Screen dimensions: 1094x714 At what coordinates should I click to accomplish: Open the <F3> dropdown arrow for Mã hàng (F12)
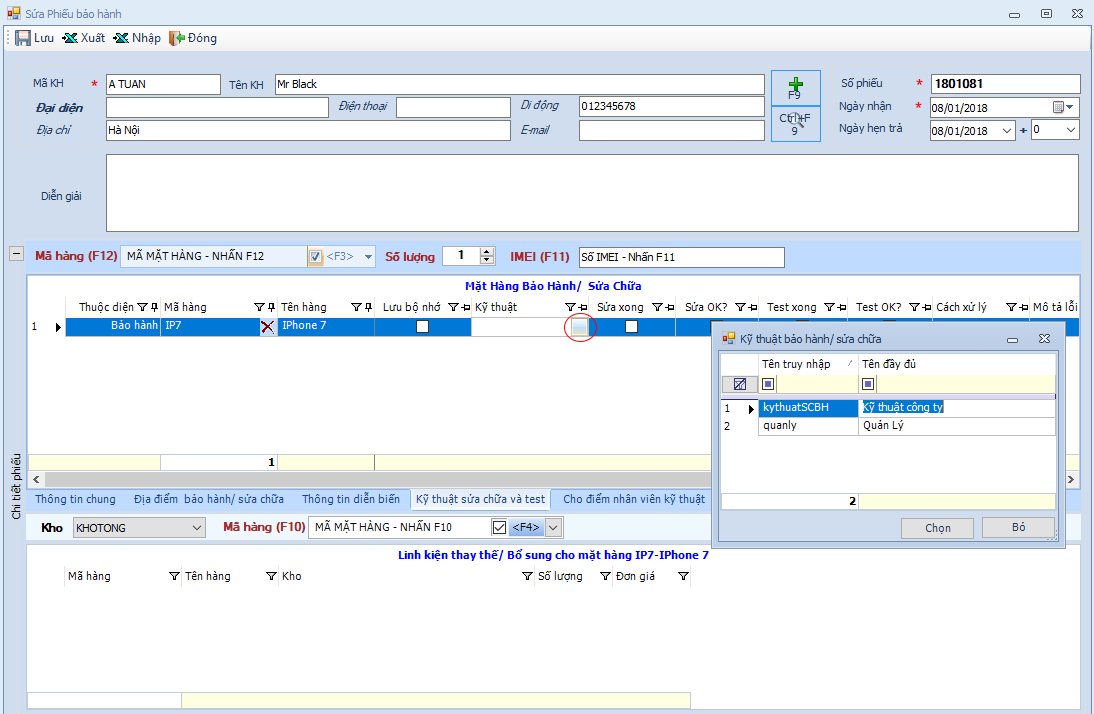click(x=368, y=257)
